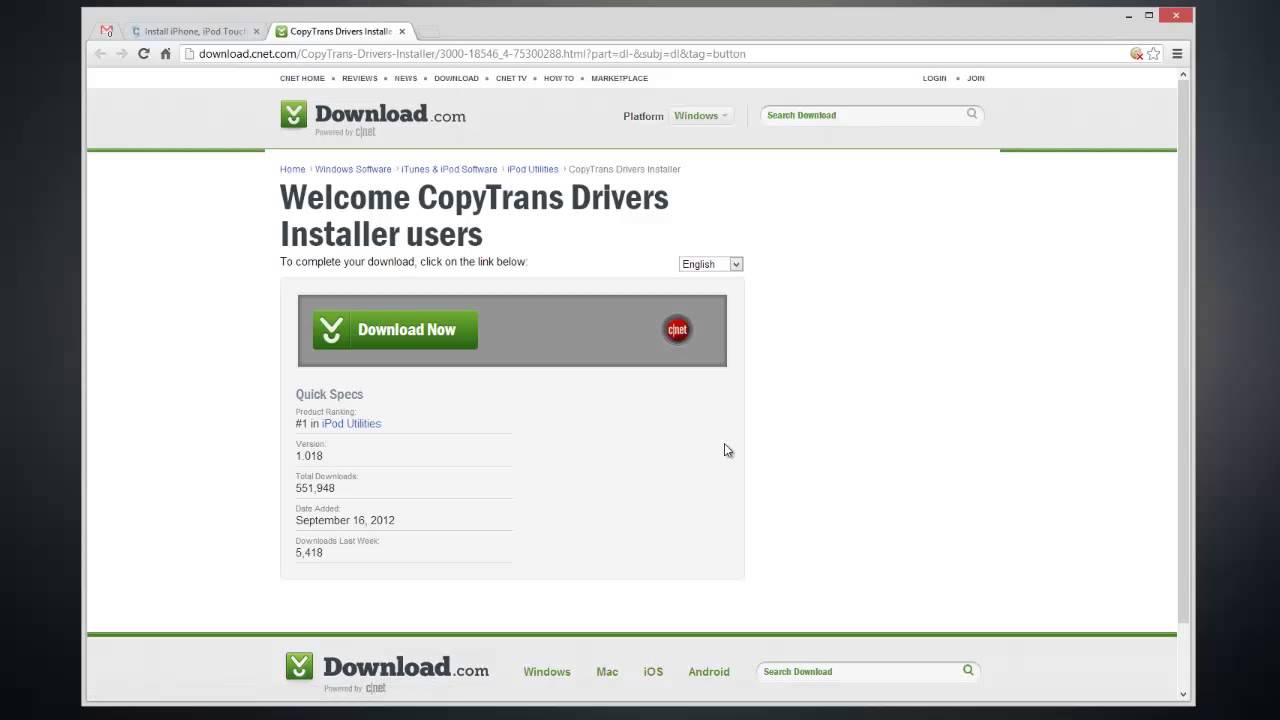Click the Windows Software breadcrumb
The width and height of the screenshot is (1280, 720).
(353, 169)
